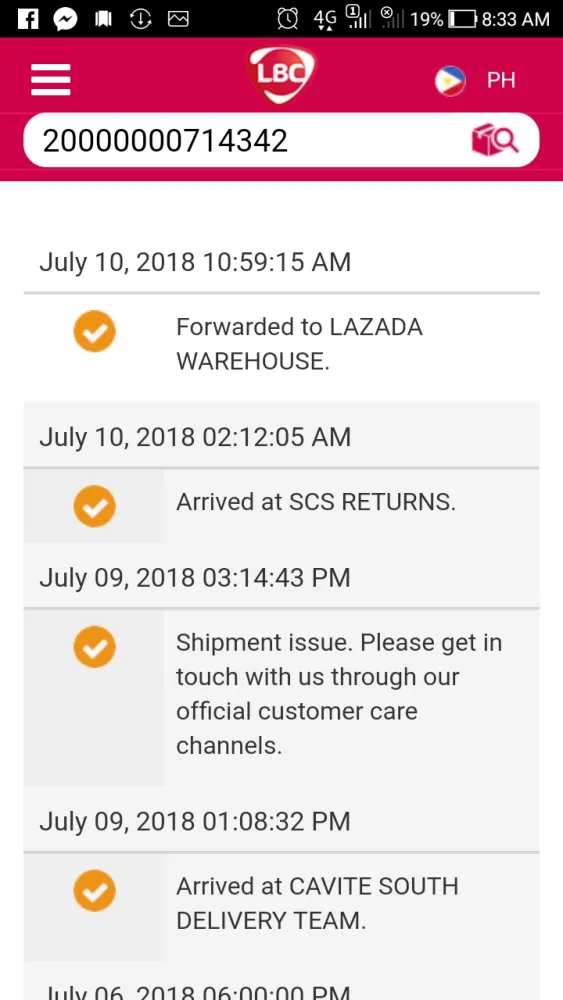Tap checkmark beside Forwarded to LAZADA WAREHOUSE

click(x=94, y=332)
